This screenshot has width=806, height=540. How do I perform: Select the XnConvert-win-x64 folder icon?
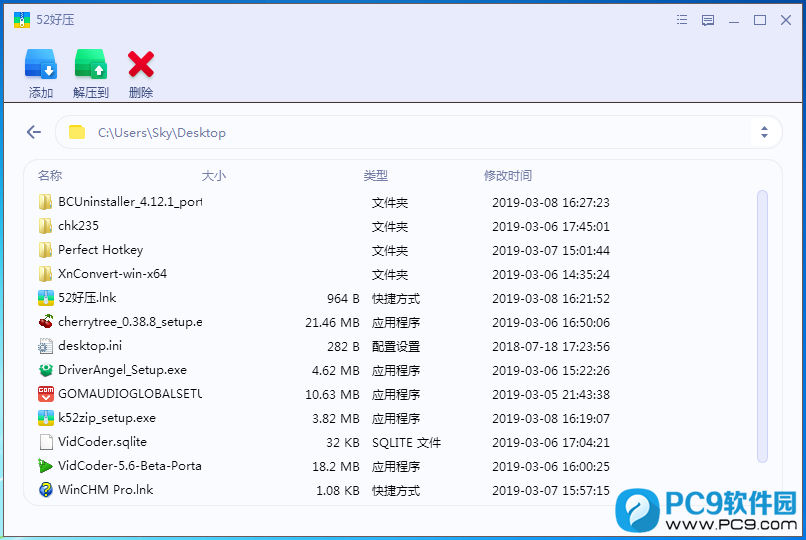[45, 274]
